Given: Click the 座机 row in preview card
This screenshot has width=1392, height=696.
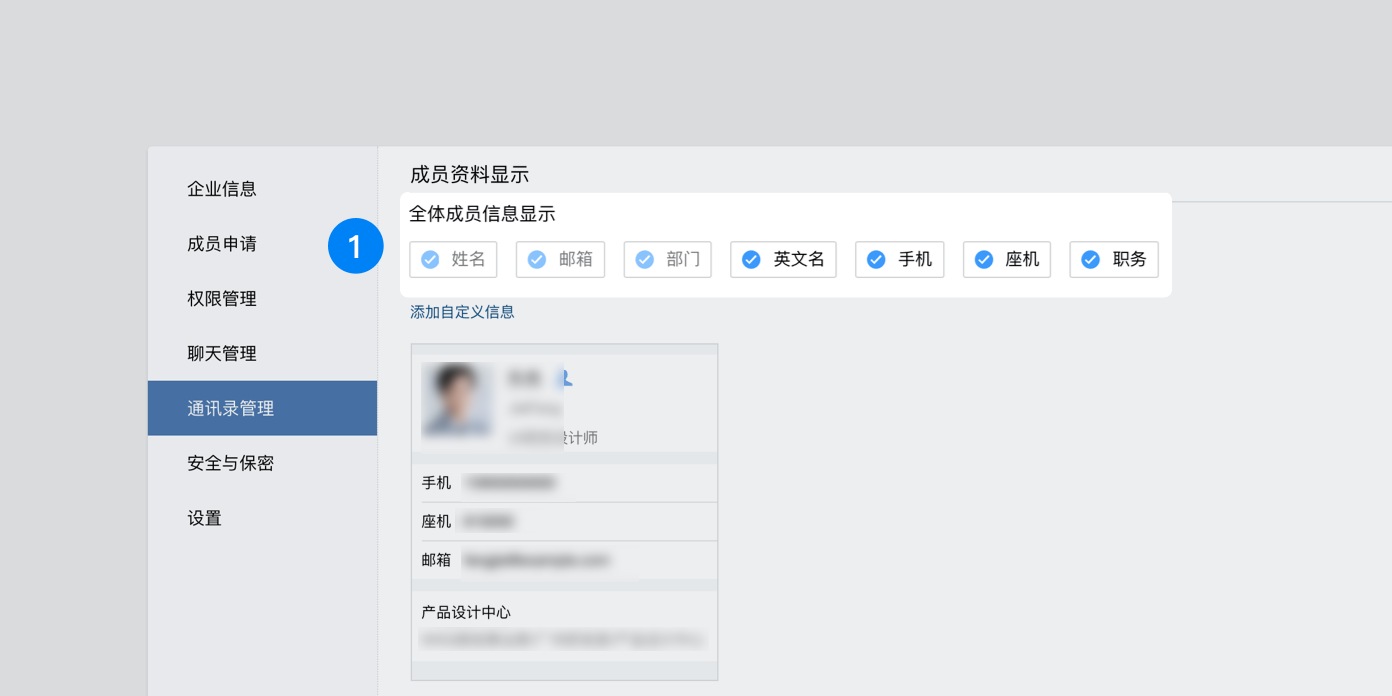Looking at the screenshot, I should 564,521.
